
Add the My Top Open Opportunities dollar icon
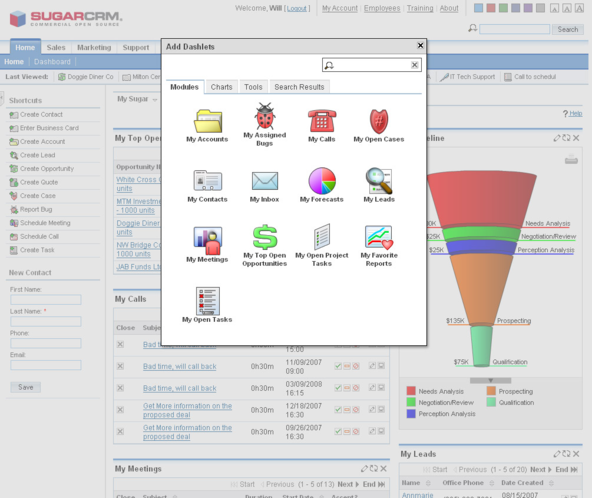pyautogui.click(x=265, y=237)
